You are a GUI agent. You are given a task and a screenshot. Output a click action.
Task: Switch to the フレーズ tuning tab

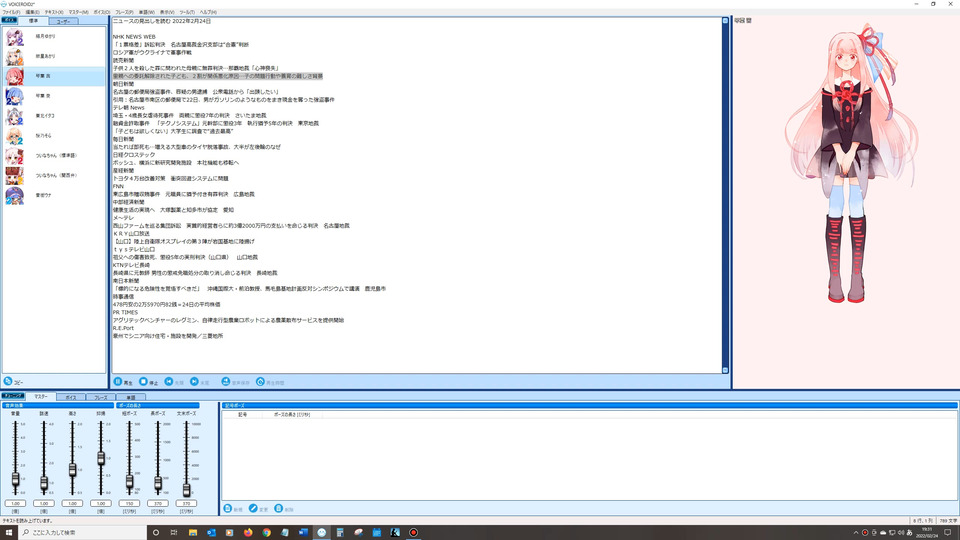click(100, 397)
